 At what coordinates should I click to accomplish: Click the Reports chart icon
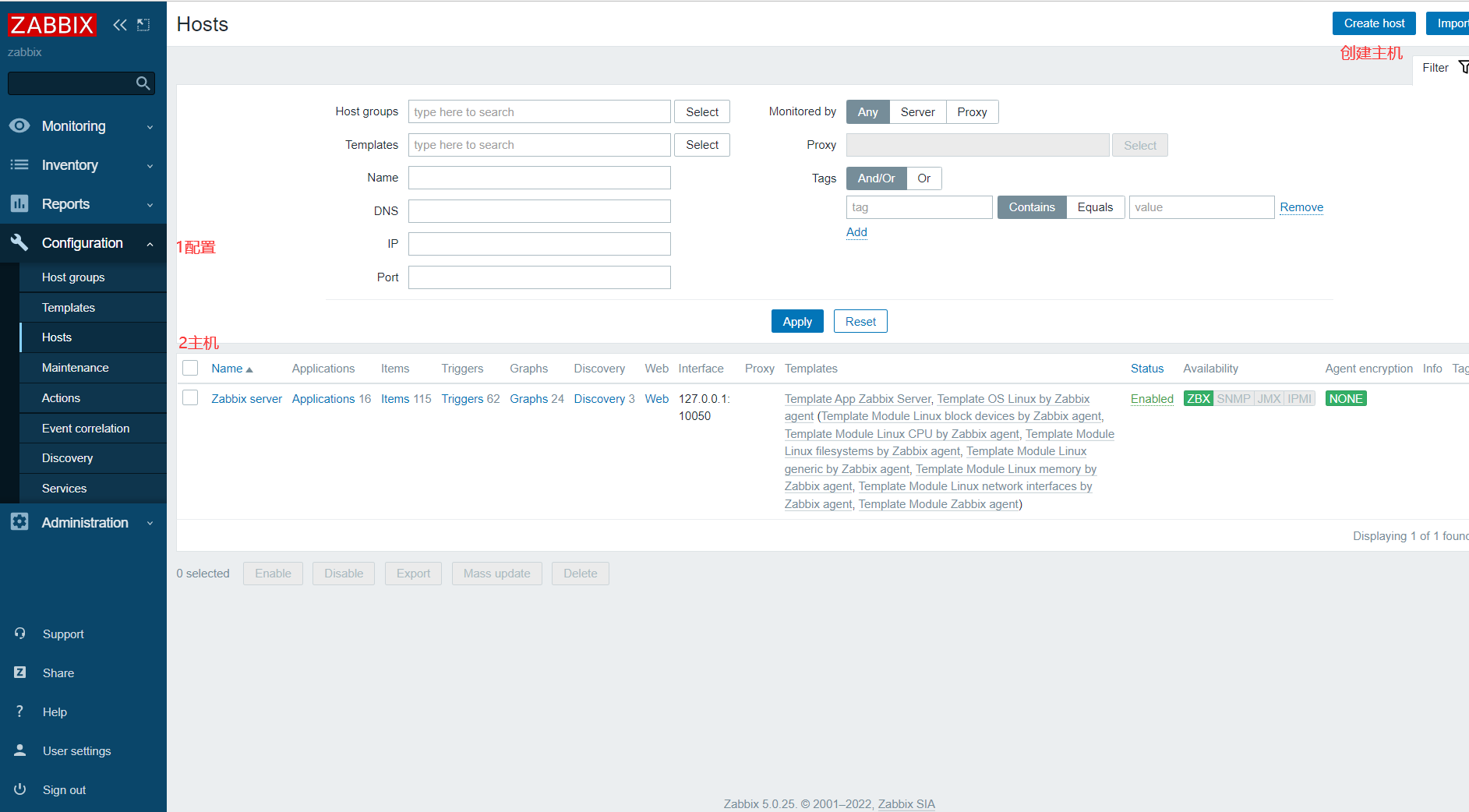pos(19,203)
